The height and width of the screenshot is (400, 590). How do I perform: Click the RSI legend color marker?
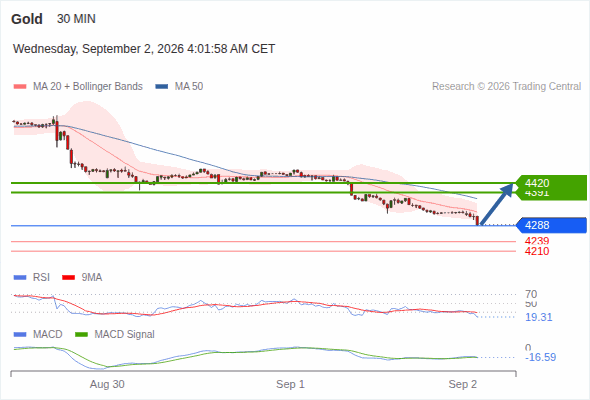(20, 278)
